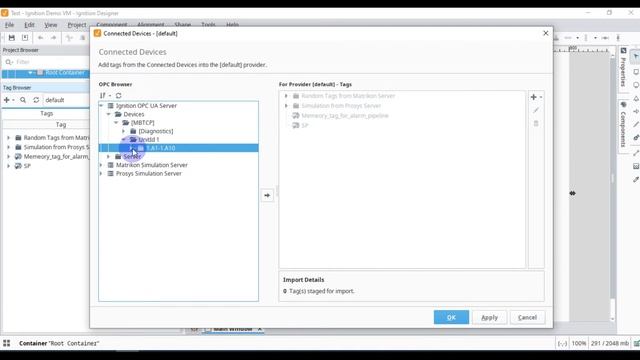Screen dimensions: 640x360
Task: Click OK in Connected Devices dialog
Action: click(x=451, y=317)
